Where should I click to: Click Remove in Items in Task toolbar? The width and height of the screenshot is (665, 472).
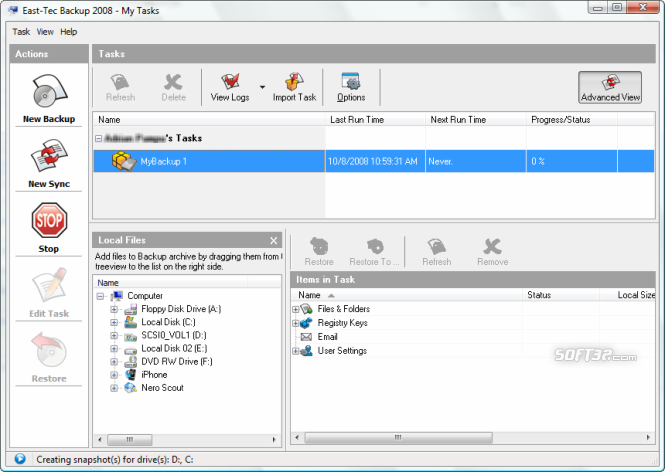[x=492, y=252]
